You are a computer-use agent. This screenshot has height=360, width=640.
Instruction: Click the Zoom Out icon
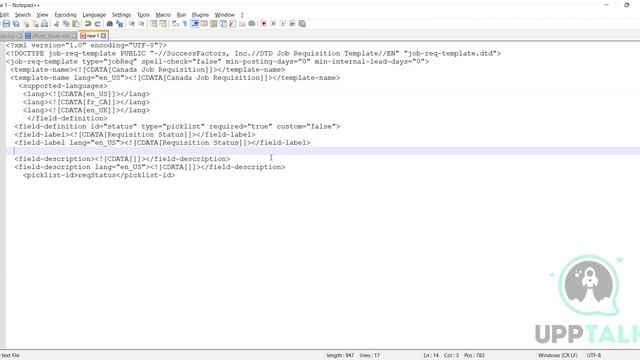coord(141,24)
